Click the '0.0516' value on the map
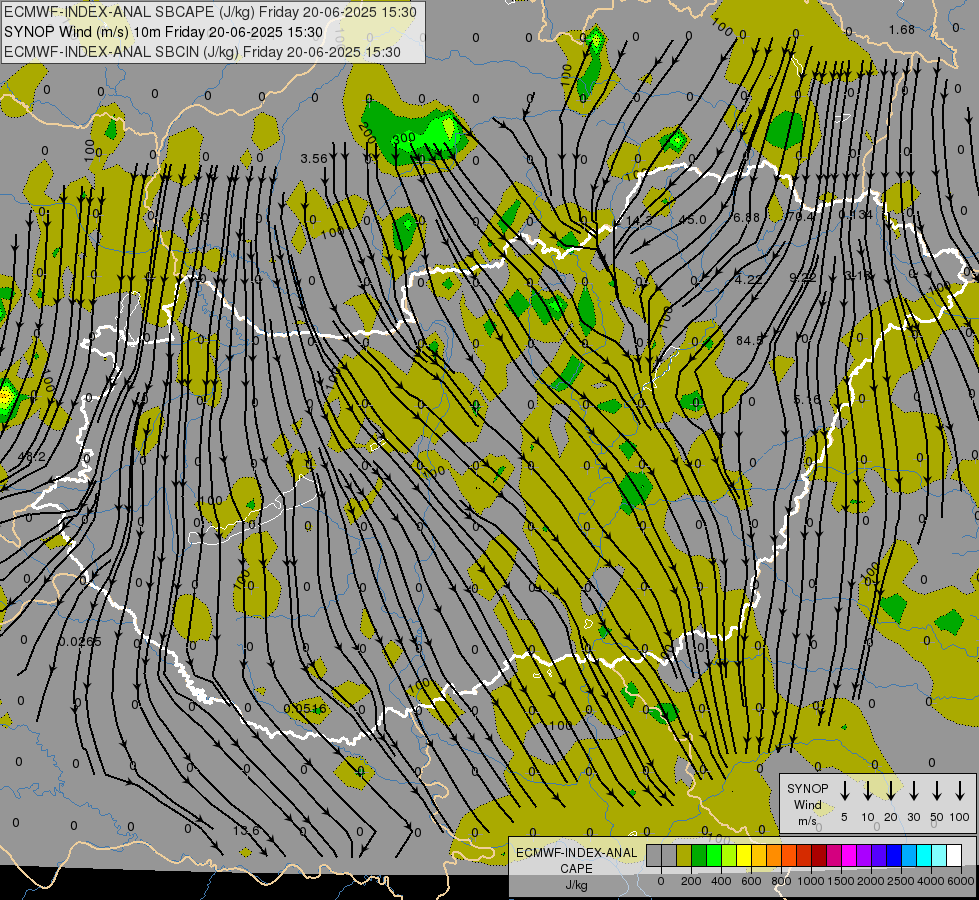This screenshot has height=900, width=979. [305, 708]
